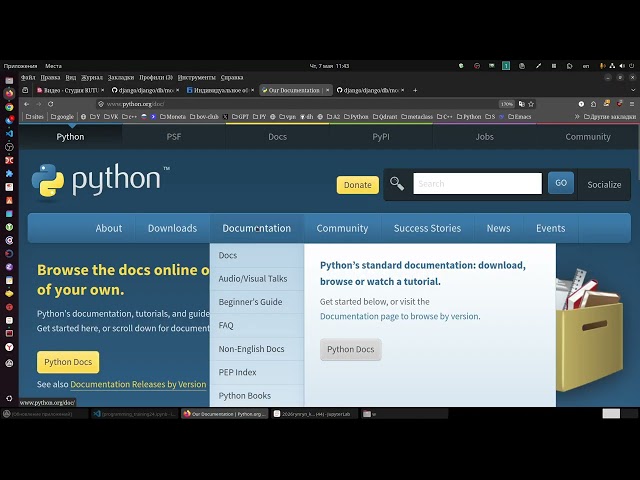640x480 pixels.
Task: Launch Google Chrome from the dock
Action: pos(9,107)
